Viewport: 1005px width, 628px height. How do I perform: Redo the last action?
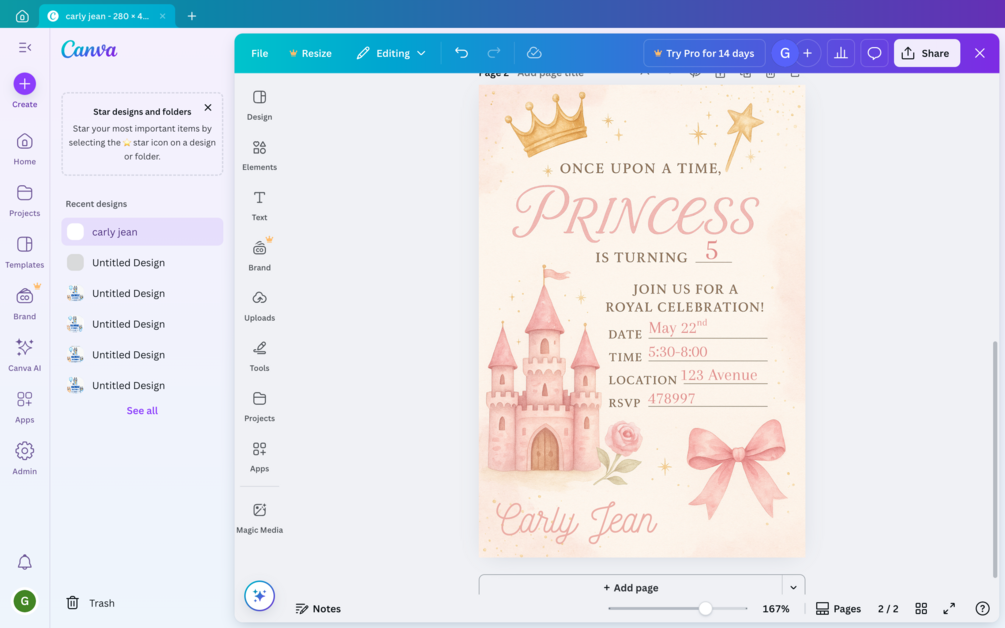(x=494, y=53)
